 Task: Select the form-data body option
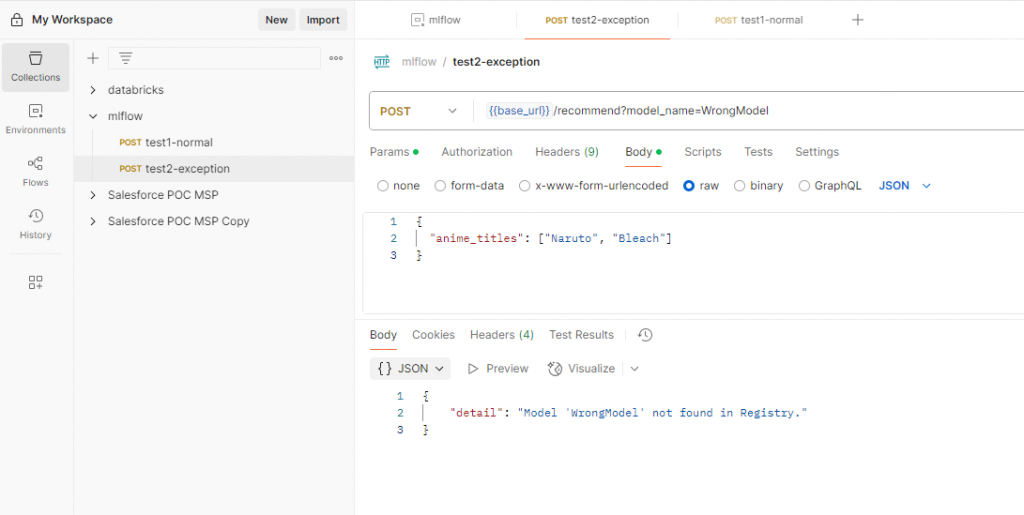tap(441, 186)
